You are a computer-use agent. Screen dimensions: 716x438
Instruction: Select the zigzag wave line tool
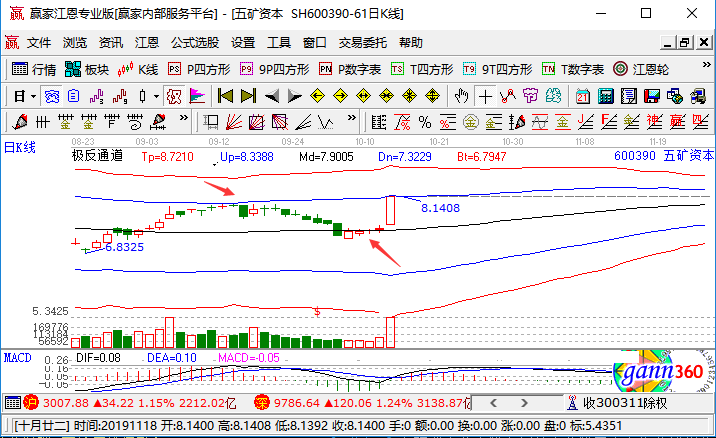(x=326, y=122)
